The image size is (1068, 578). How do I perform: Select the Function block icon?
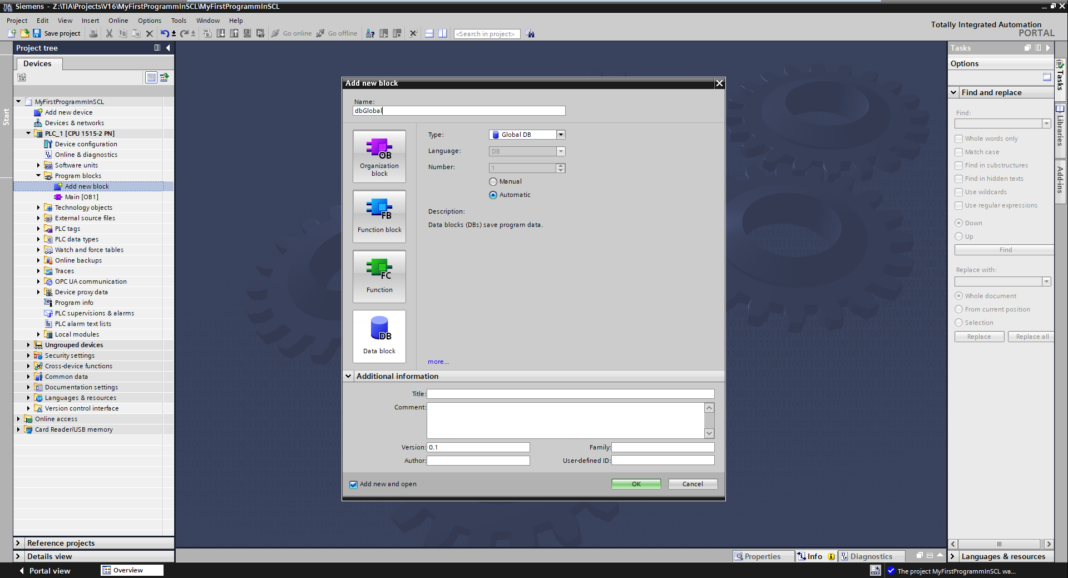379,216
